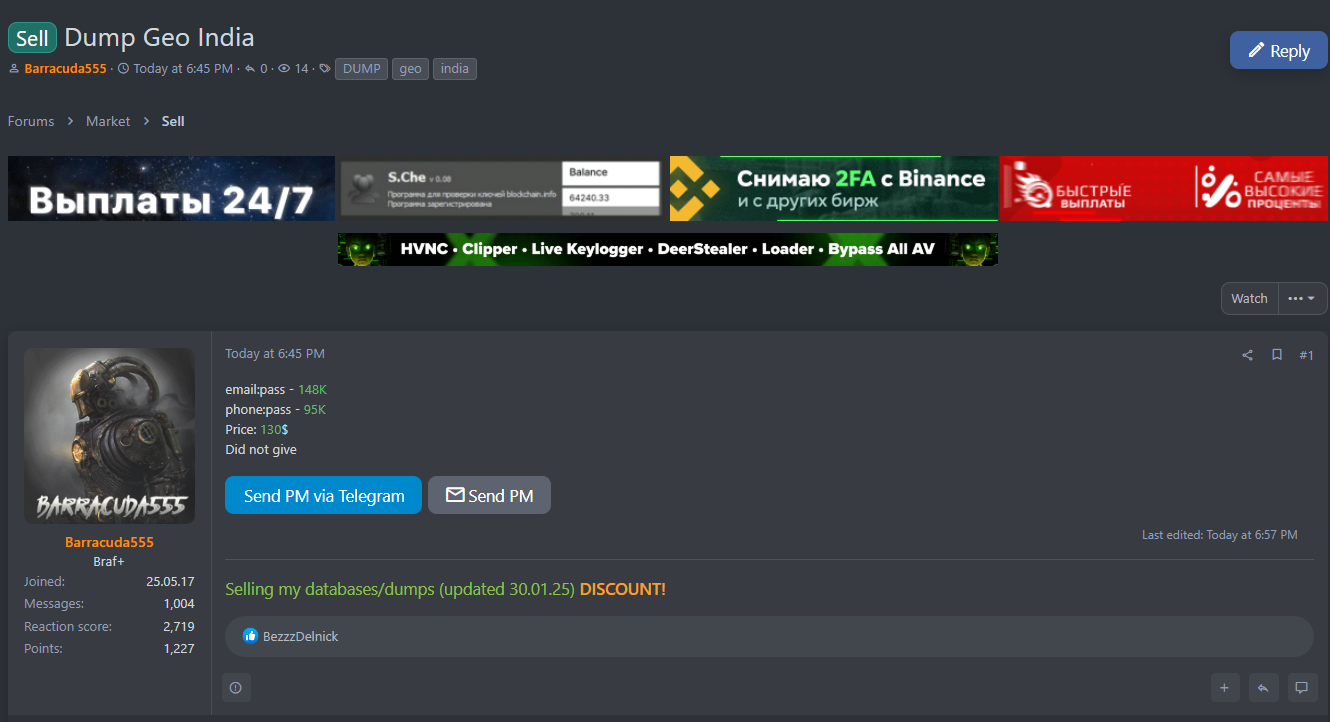
Task: Click the plus multi-quote icon
Action: 1225,688
